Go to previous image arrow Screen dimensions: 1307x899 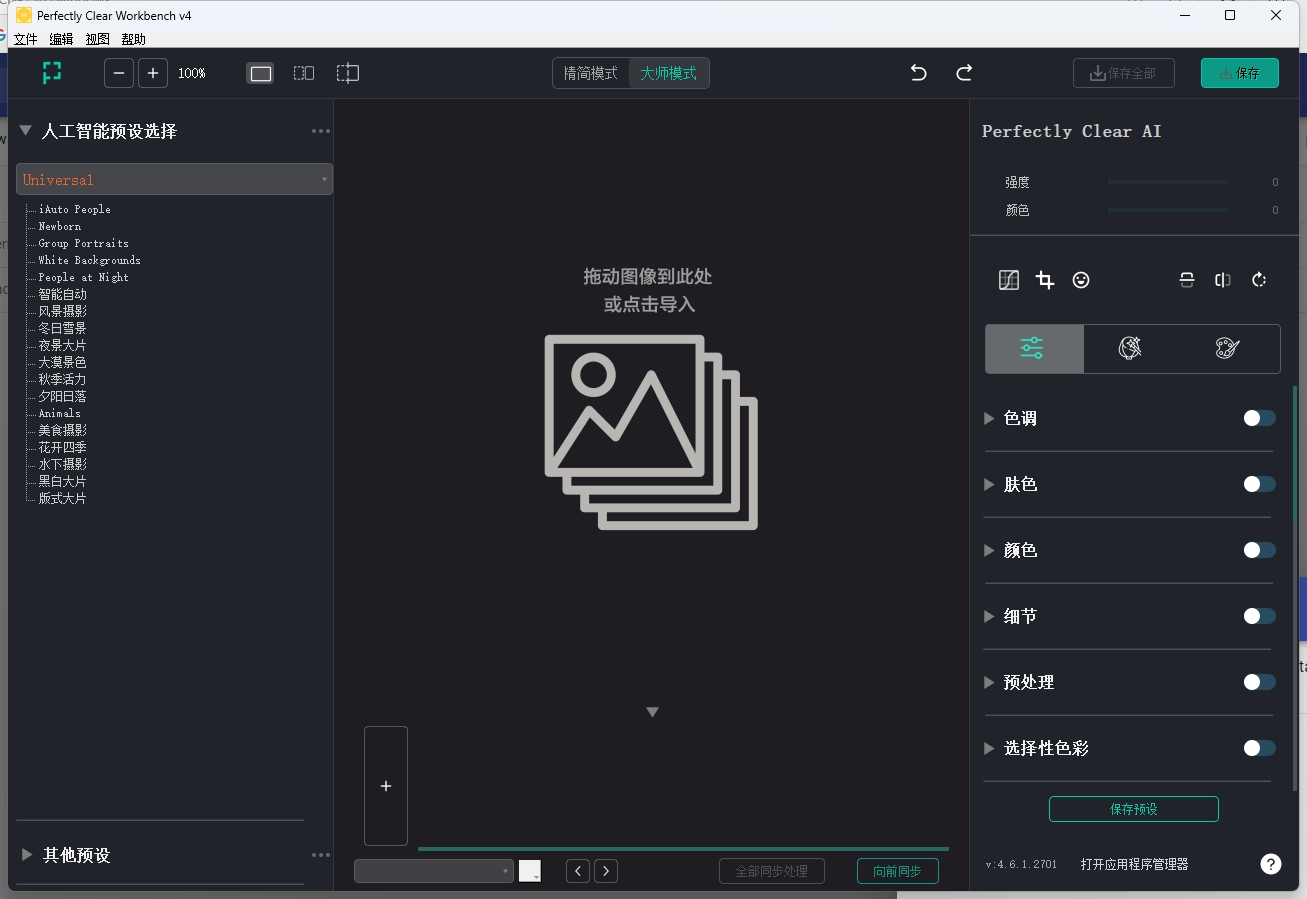(578, 871)
